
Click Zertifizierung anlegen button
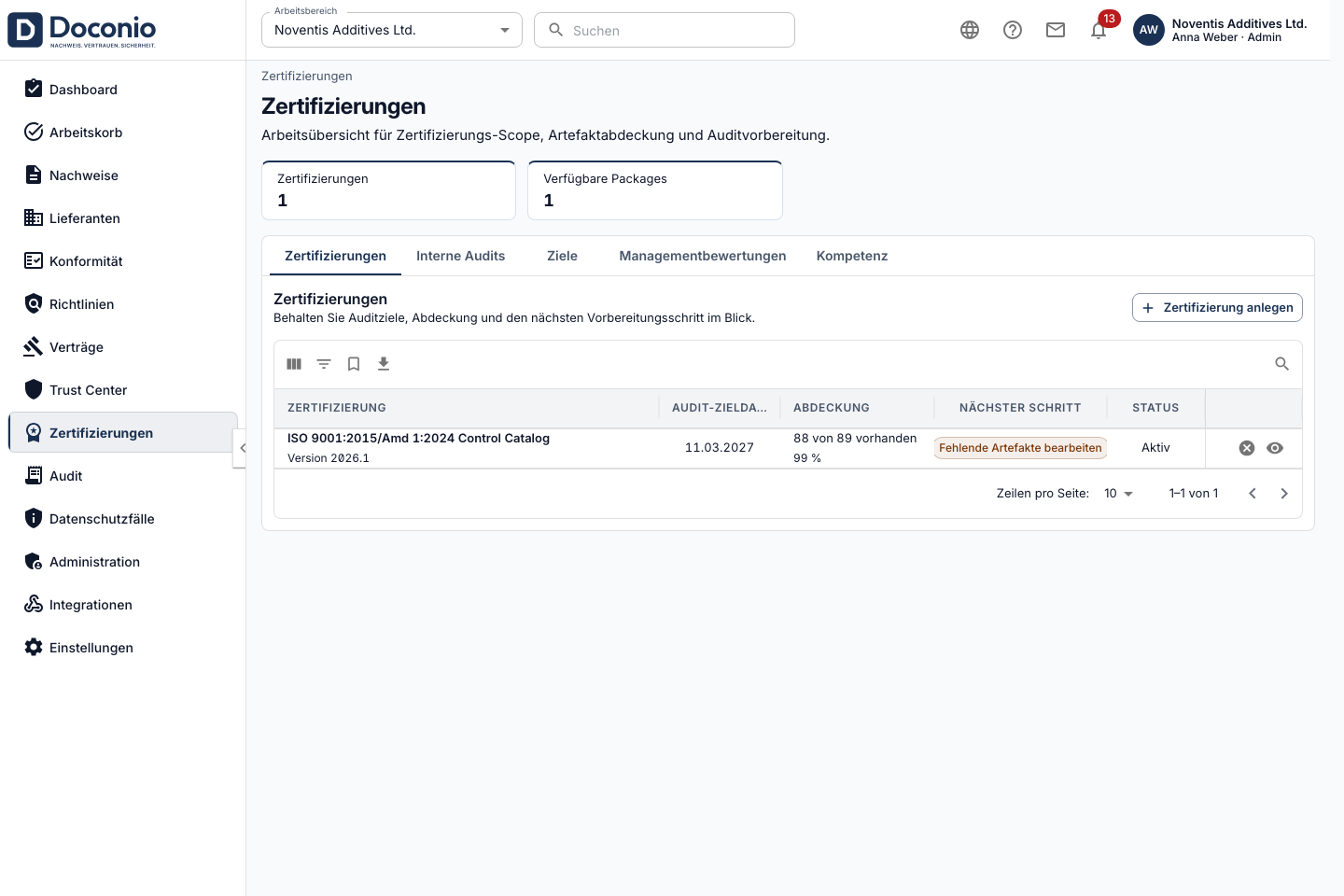1217,308
